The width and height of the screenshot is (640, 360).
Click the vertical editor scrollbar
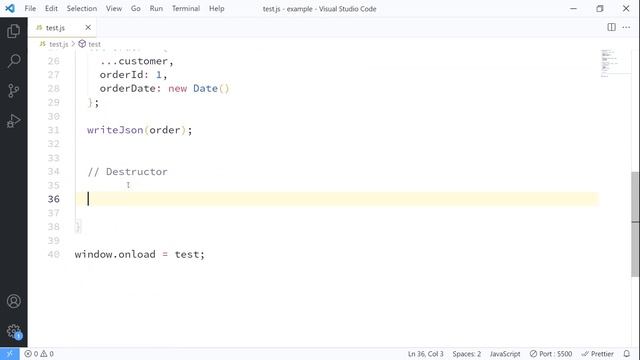click(x=635, y=224)
